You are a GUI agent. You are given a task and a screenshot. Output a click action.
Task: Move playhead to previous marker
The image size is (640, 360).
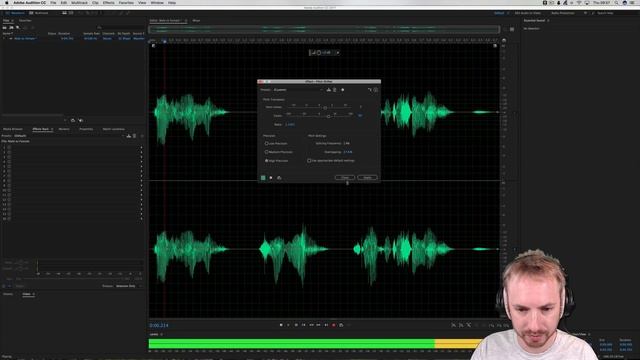coord(303,325)
